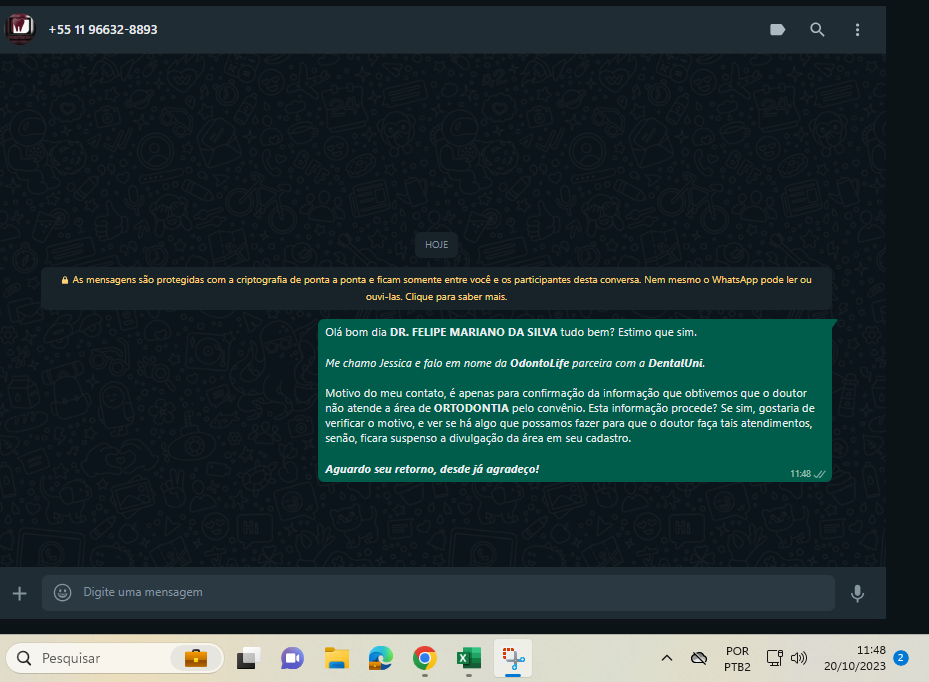Search within this conversation
Viewport: 929px width, 682px height.
click(x=817, y=30)
